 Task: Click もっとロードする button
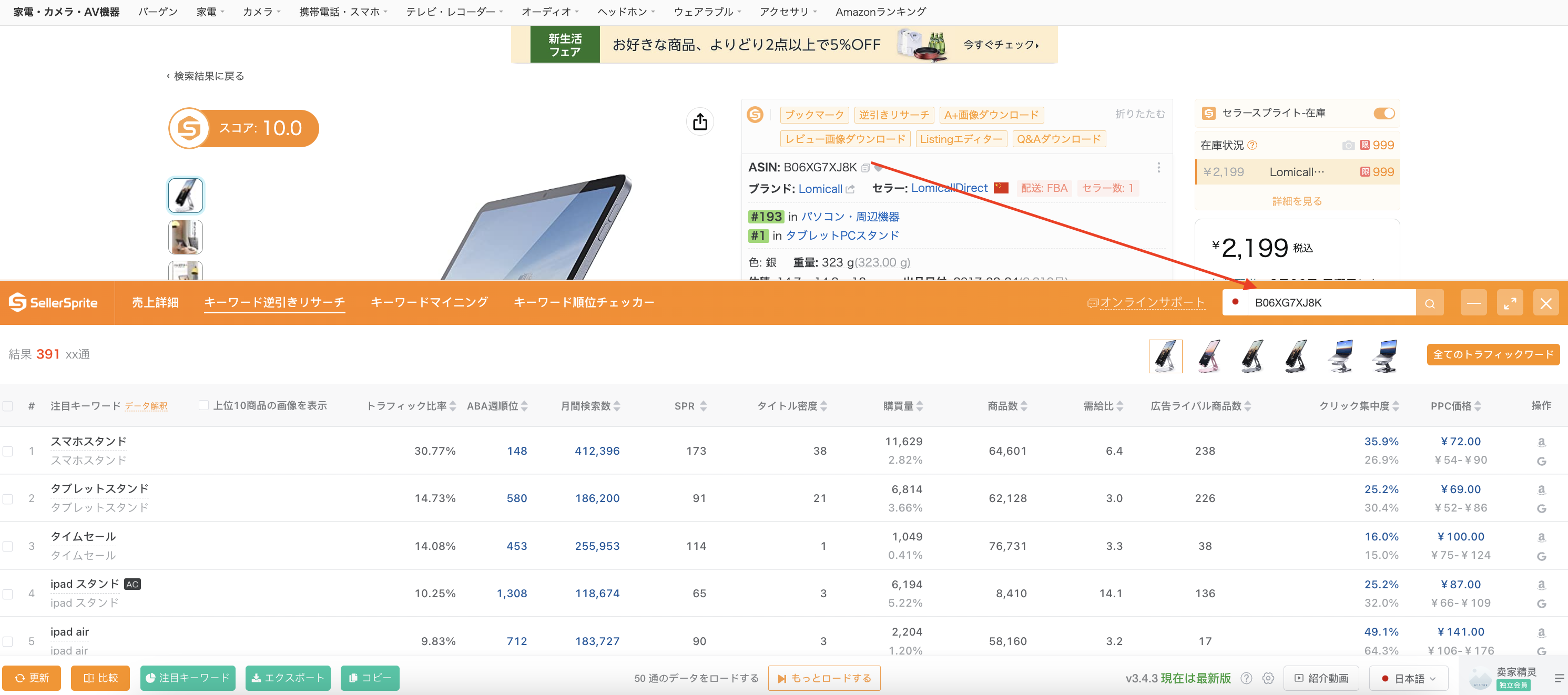click(824, 678)
